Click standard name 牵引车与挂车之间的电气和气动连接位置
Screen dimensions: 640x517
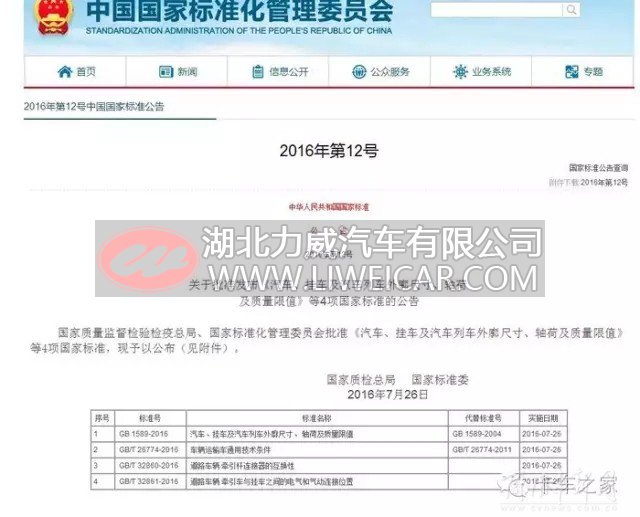(x=288, y=482)
